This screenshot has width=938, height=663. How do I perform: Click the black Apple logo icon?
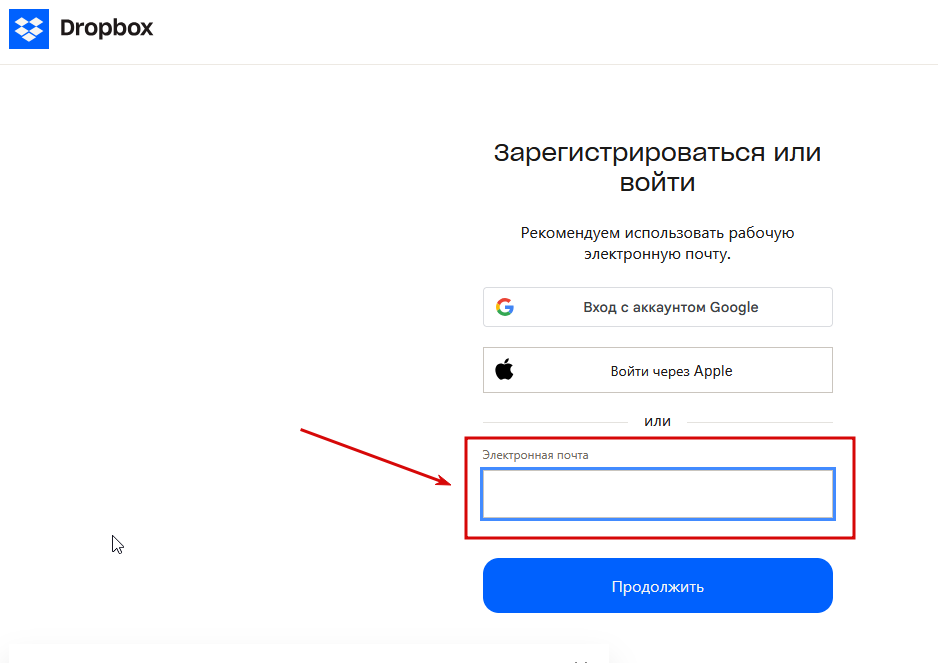[504, 370]
